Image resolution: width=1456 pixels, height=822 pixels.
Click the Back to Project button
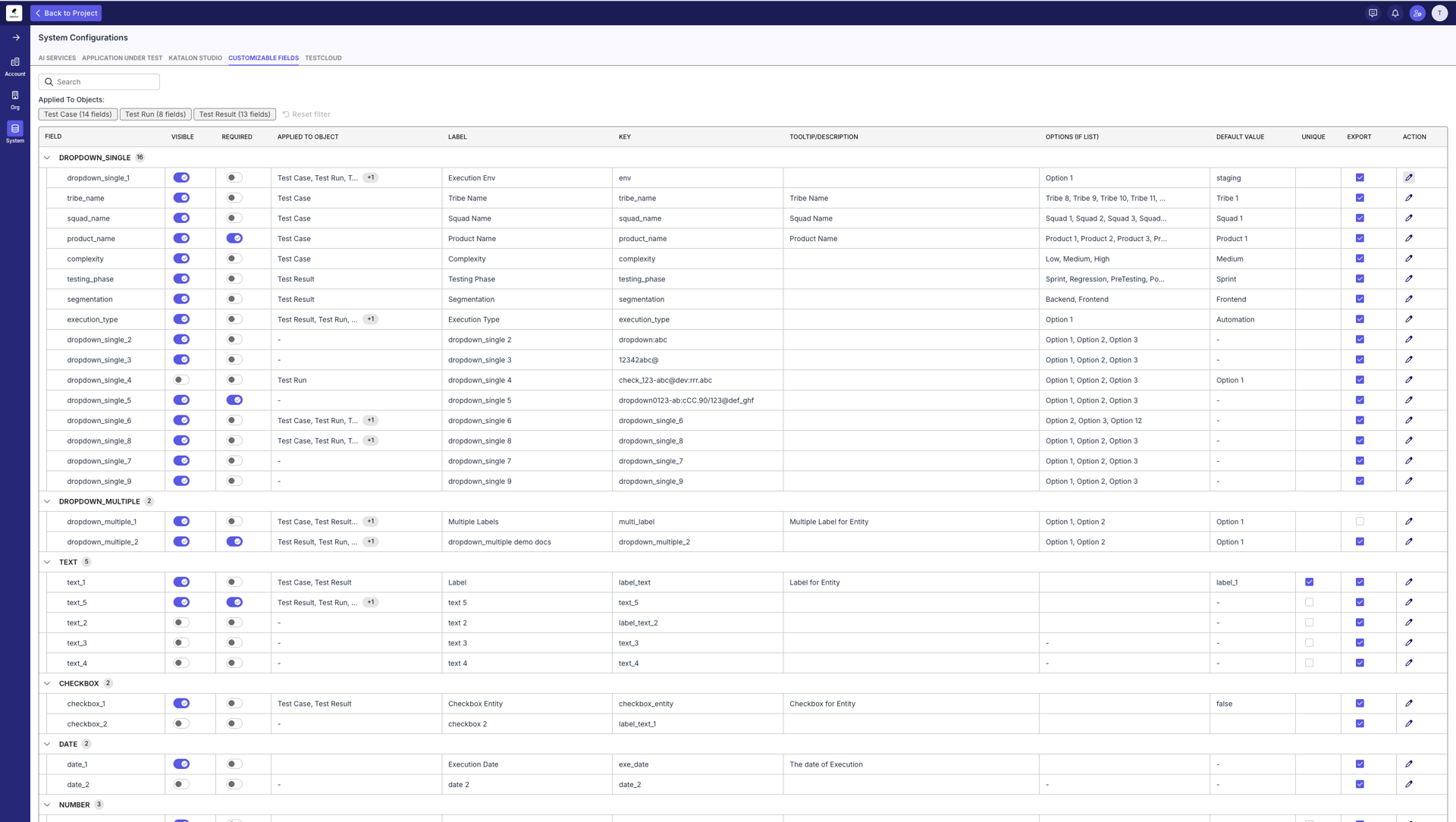coord(66,13)
